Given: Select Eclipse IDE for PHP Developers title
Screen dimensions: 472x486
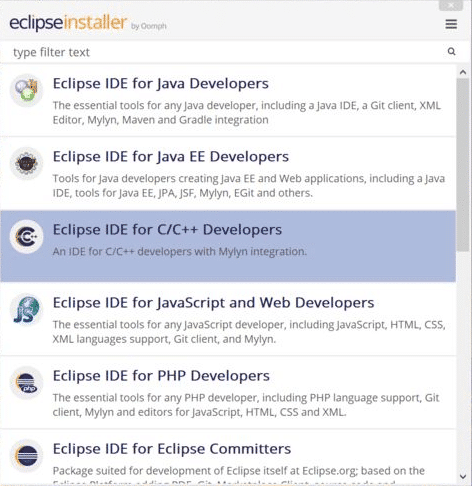Looking at the screenshot, I should pyautogui.click(x=161, y=376).
